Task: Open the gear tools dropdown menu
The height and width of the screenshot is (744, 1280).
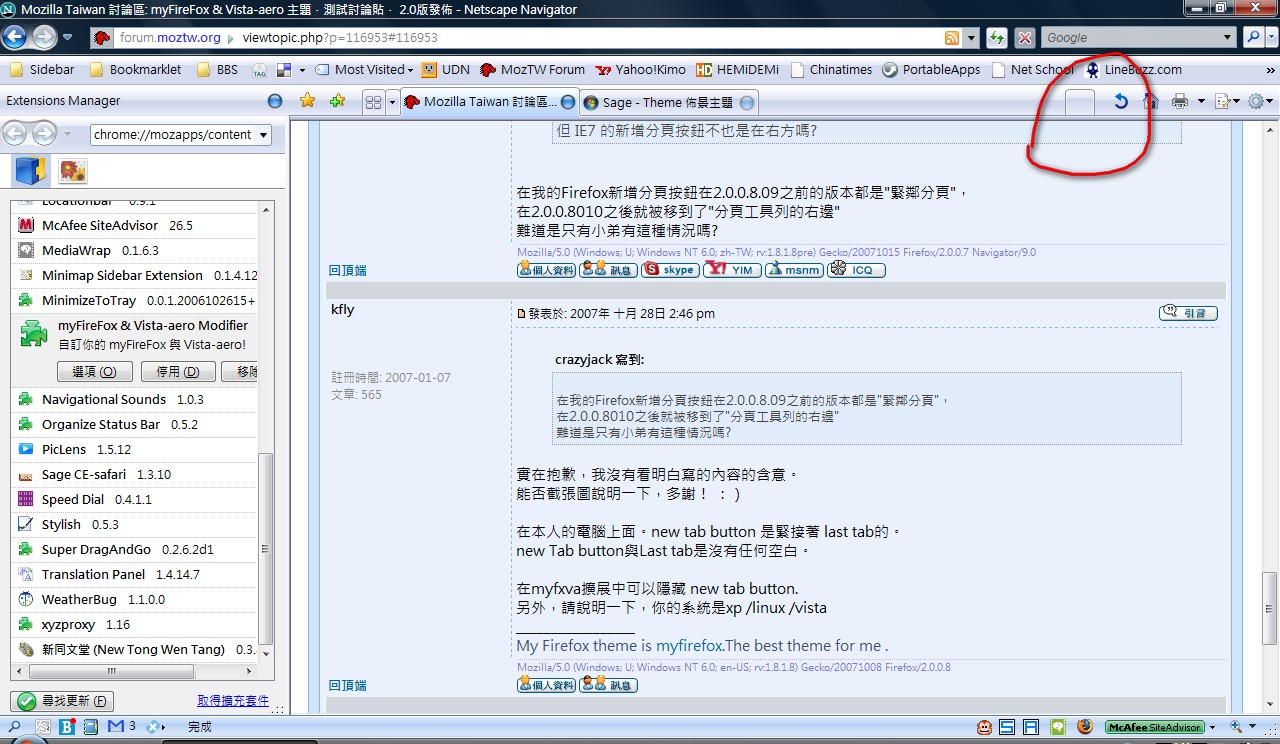Action: 1262,101
